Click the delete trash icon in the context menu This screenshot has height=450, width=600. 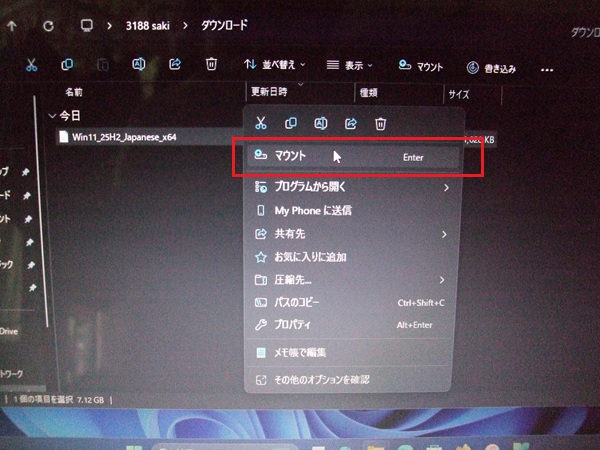click(380, 123)
